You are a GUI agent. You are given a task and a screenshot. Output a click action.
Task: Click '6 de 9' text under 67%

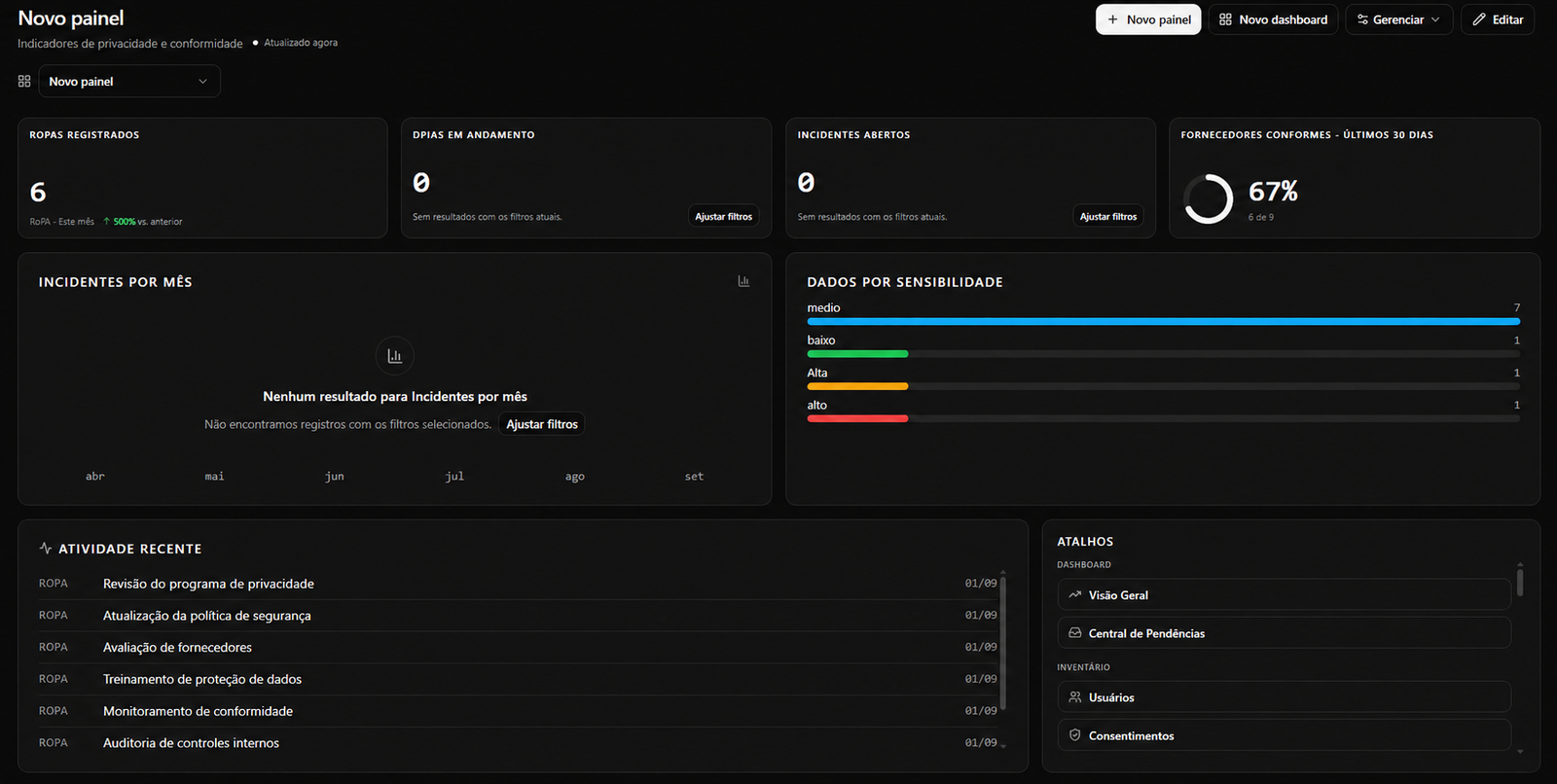[x=1261, y=217]
